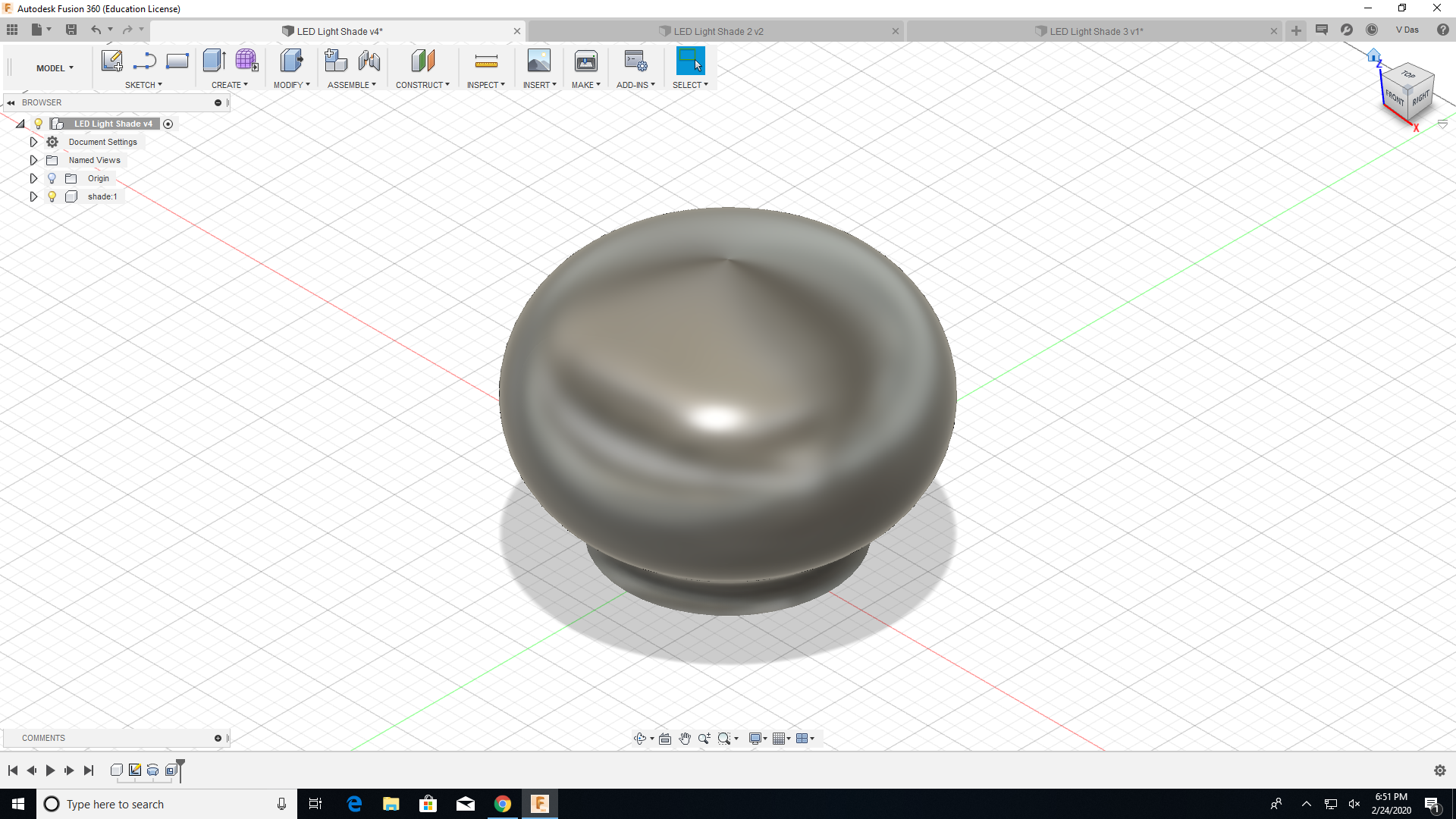Click the Press Pull modify icon
Screen dimensions: 1456x819
(291, 61)
